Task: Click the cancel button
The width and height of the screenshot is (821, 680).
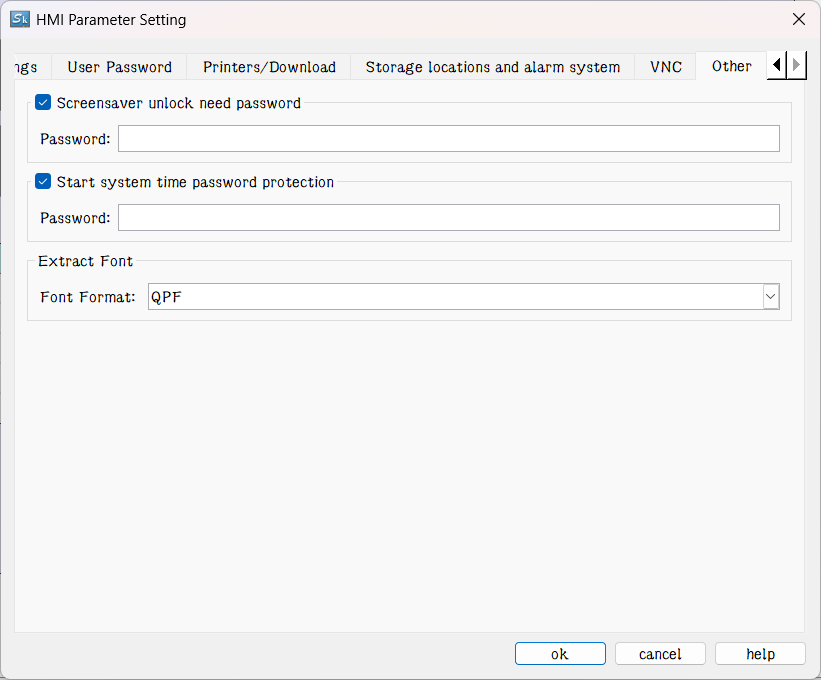Action: point(660,654)
